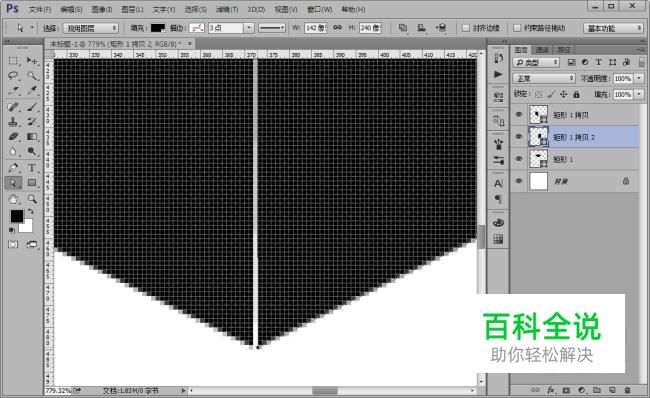Open the 文件(F) menu
Image resolution: width=650 pixels, height=398 pixels.
40,9
